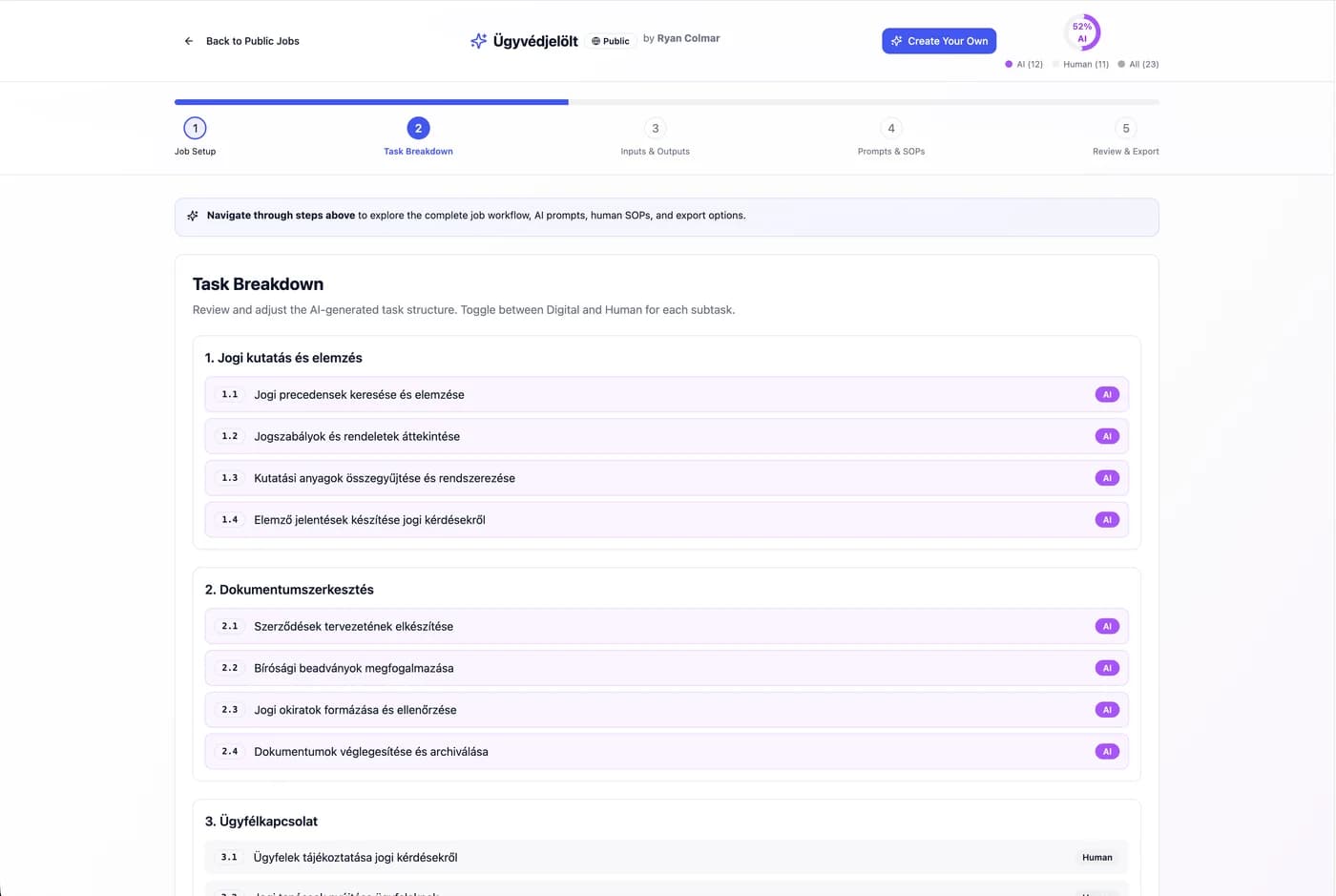Toggle AI badge for Jogi okiratok formázása
The width and height of the screenshot is (1336, 896).
click(1107, 710)
